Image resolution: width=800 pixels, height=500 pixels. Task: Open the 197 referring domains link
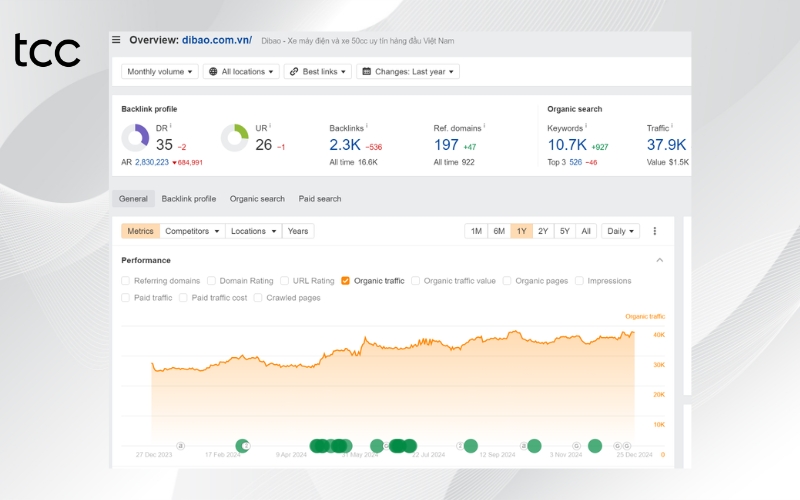(x=446, y=145)
